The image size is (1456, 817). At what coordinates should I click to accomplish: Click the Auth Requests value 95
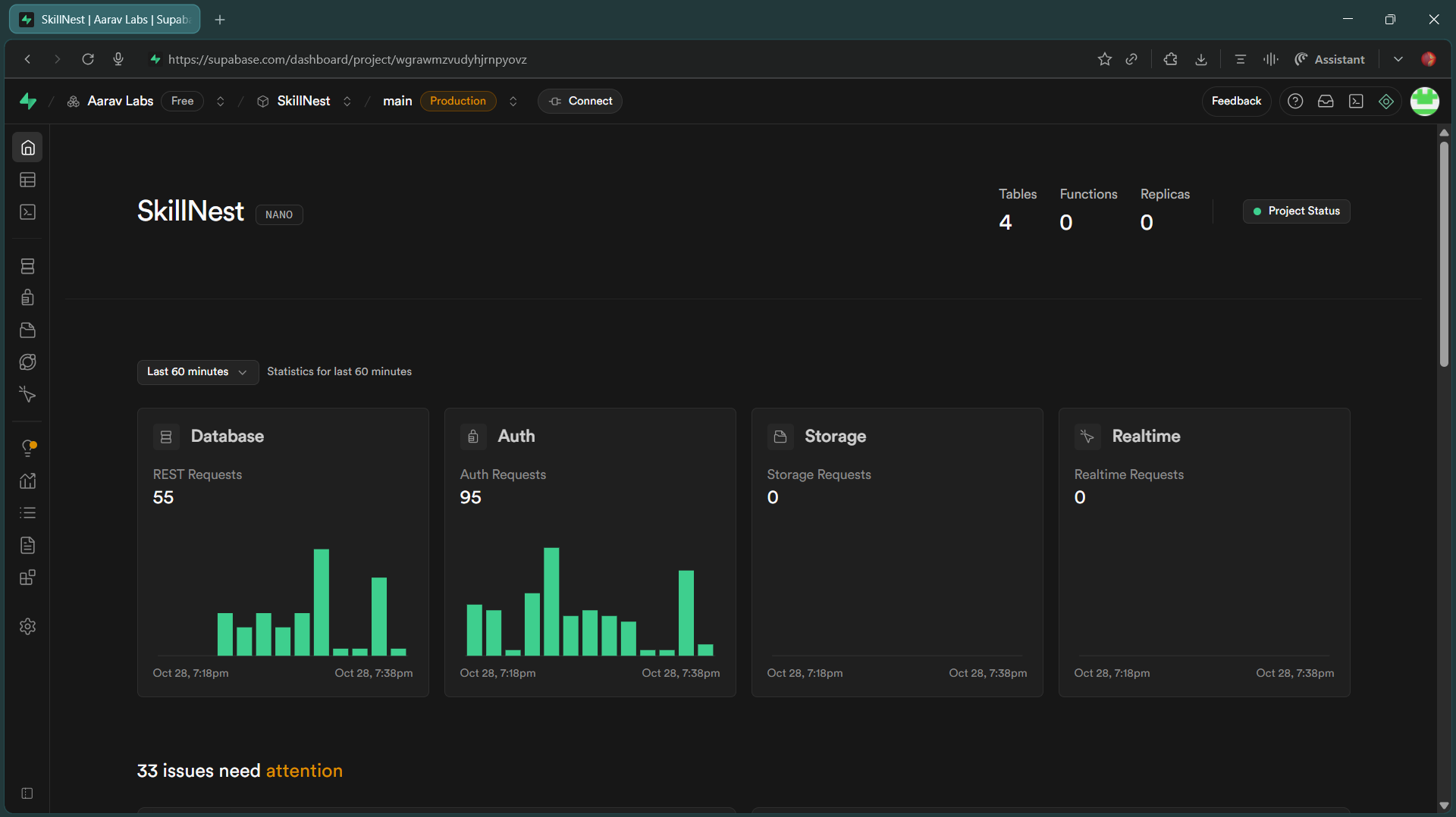[x=470, y=498]
